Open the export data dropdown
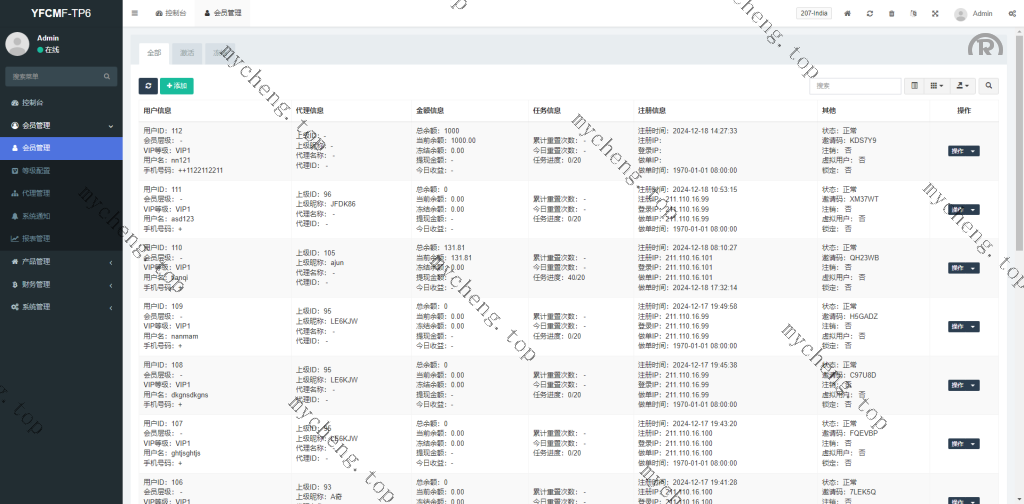The width and height of the screenshot is (1024, 504). click(963, 87)
